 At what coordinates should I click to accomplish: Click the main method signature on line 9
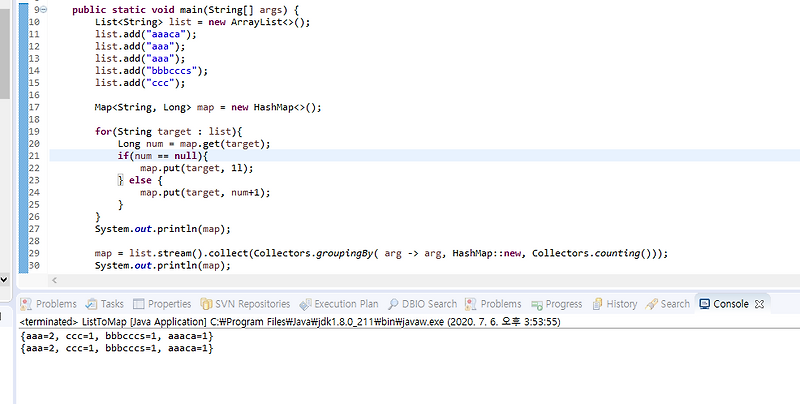(x=186, y=10)
